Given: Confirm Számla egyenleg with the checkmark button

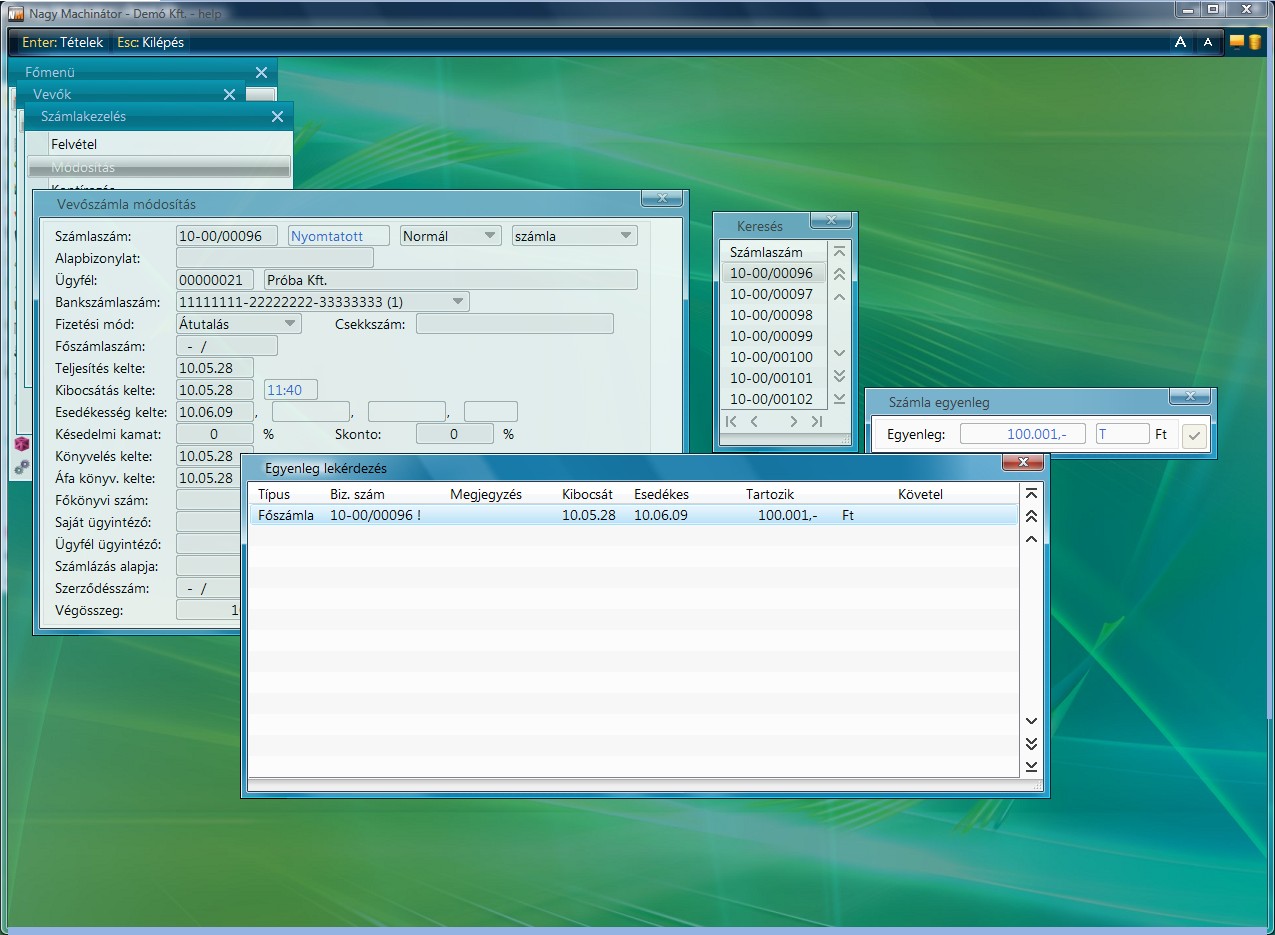Looking at the screenshot, I should [1194, 435].
